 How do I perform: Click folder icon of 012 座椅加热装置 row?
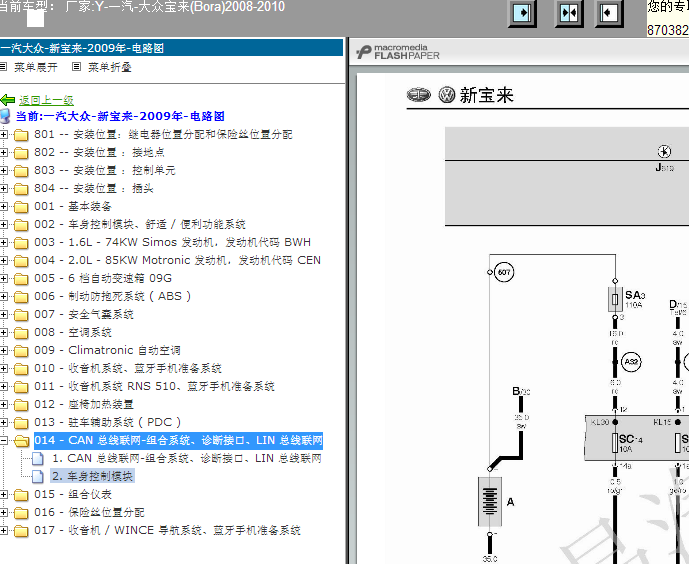tap(21, 405)
